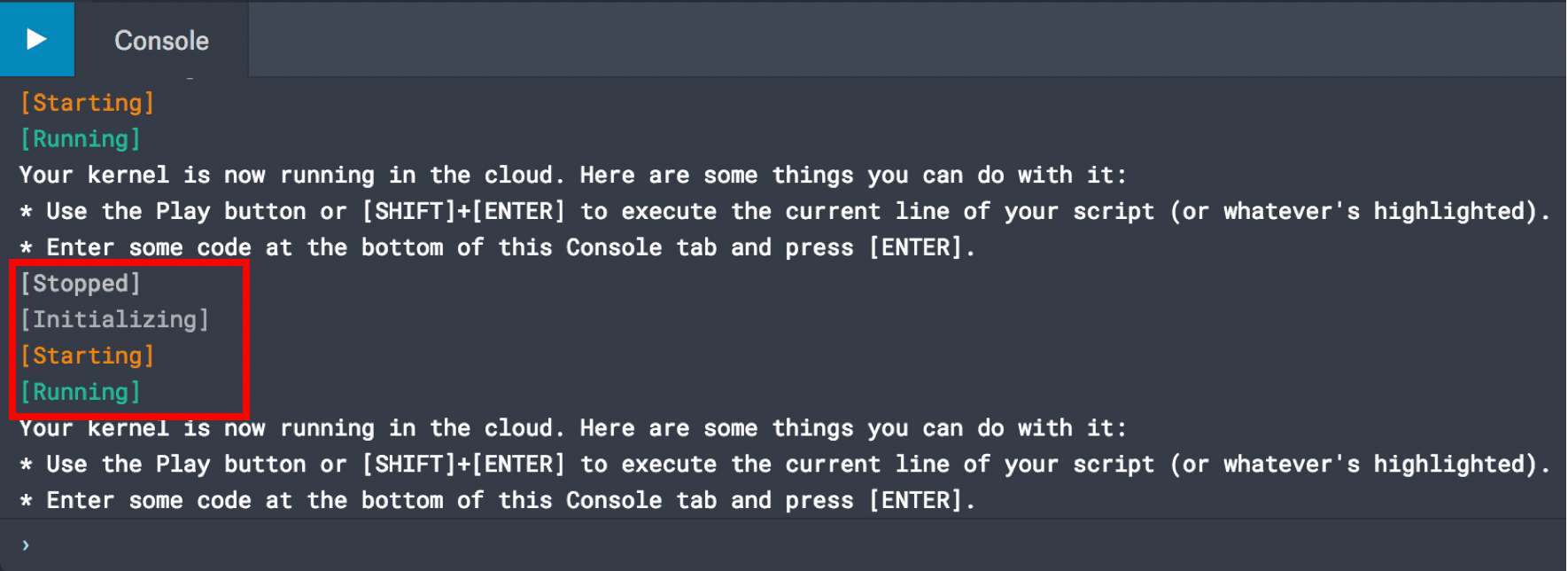Click the gray [Stopped] status line
This screenshot has height=571, width=1568.
(80, 284)
